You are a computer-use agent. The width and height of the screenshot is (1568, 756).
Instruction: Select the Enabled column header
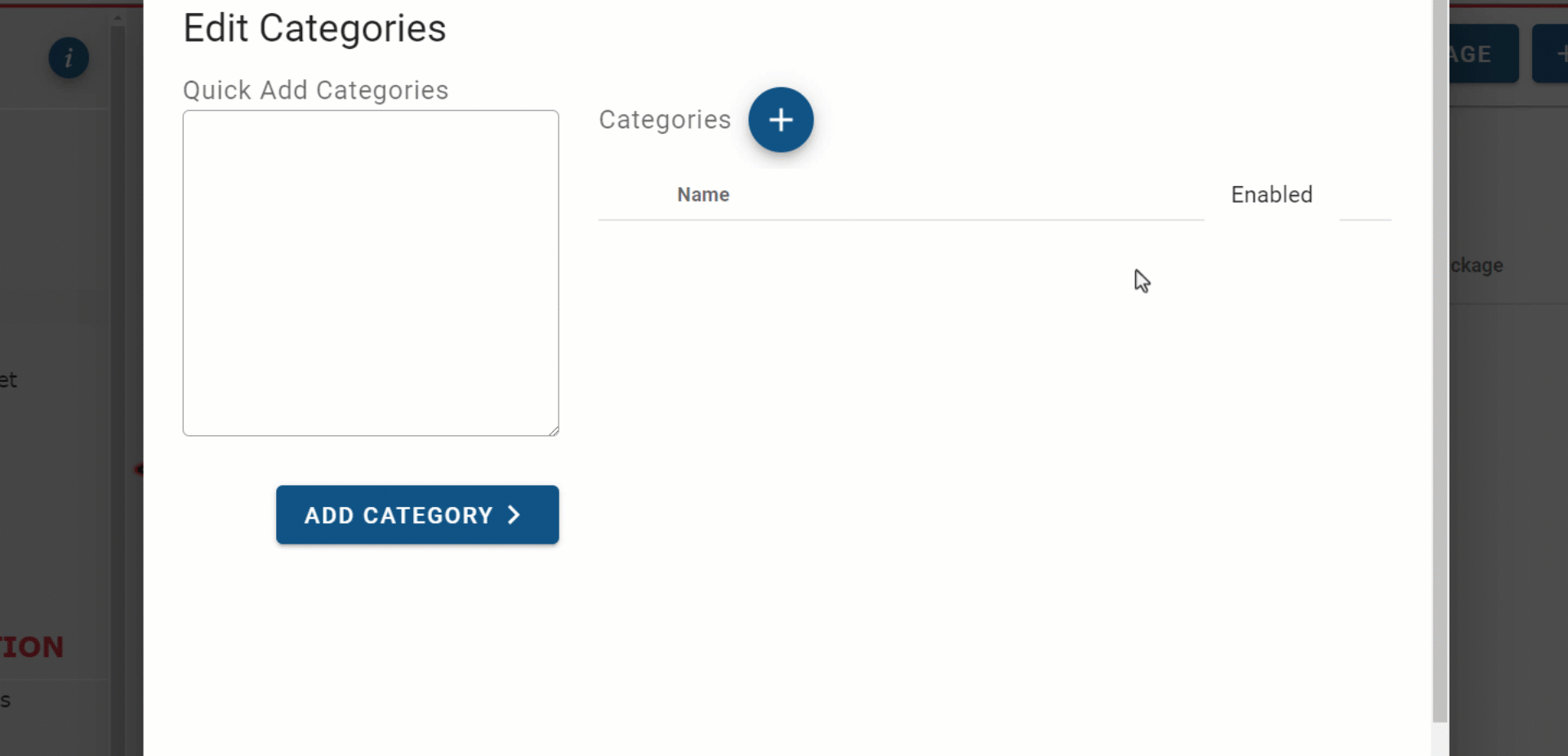point(1271,194)
